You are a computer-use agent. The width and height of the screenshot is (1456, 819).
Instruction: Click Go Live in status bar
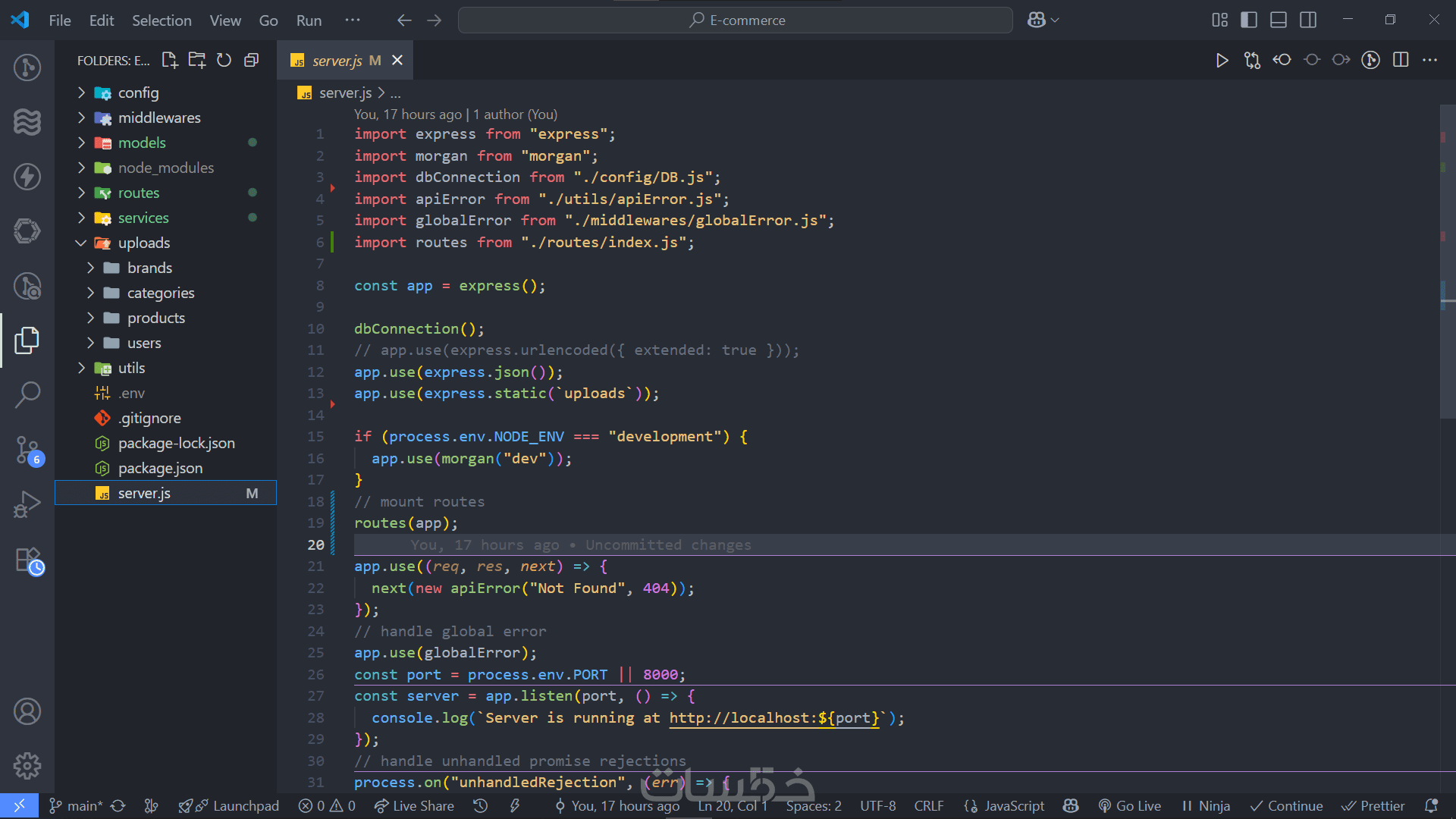(1130, 806)
